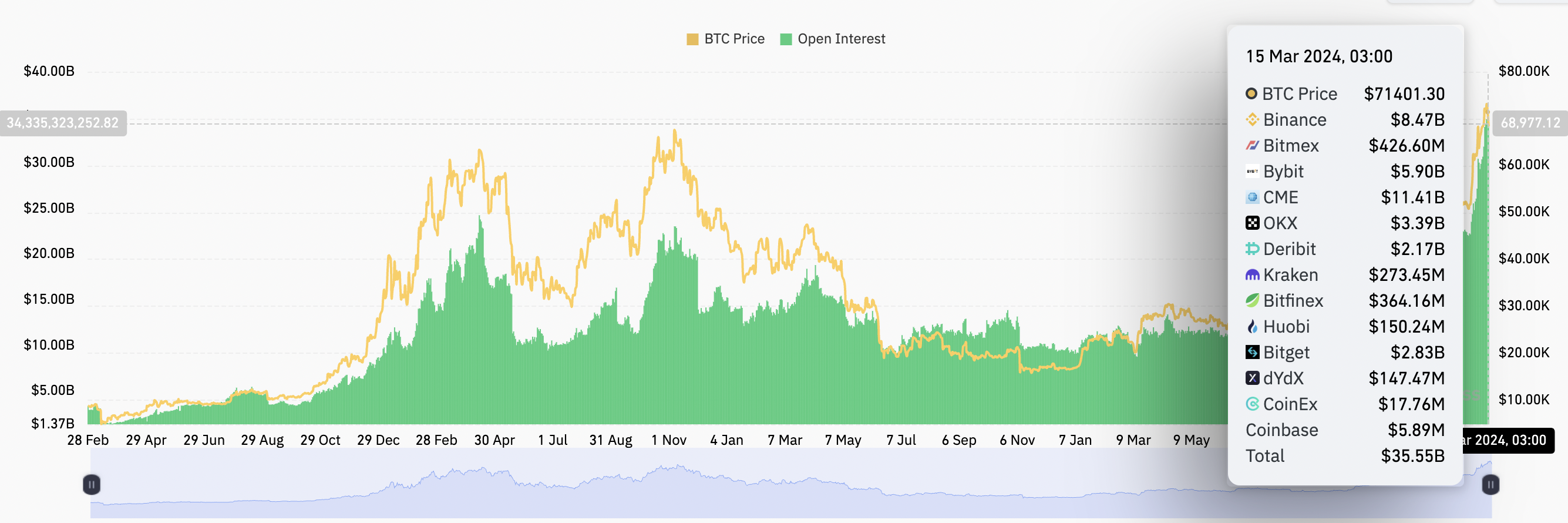The height and width of the screenshot is (523, 1568).
Task: Click the green Open Interest legend swatch
Action: 786,39
